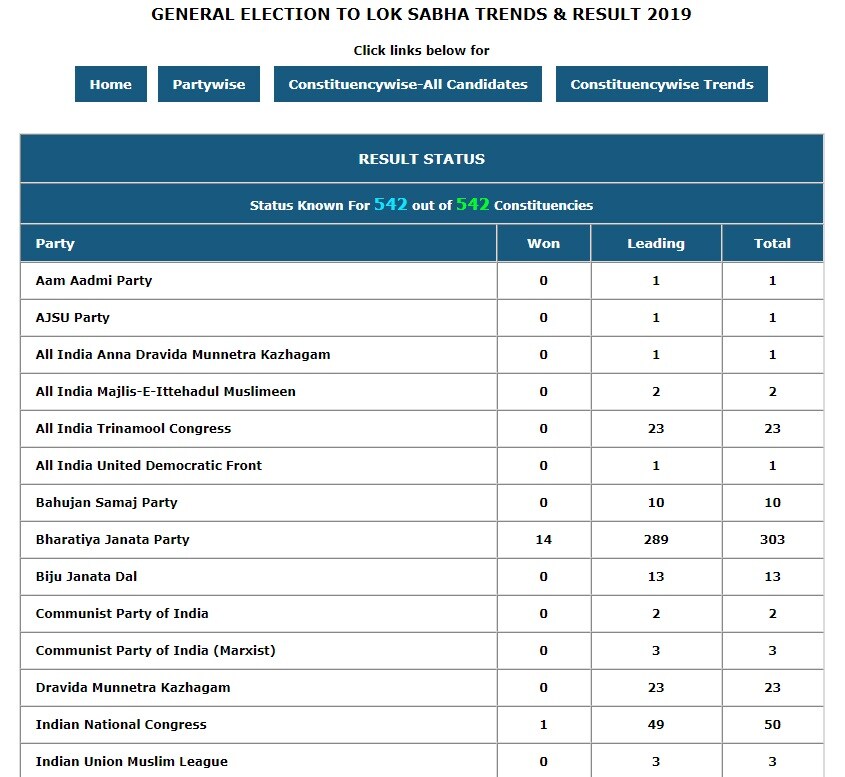Click the Communist Party of India name
845x777 pixels.
click(122, 614)
